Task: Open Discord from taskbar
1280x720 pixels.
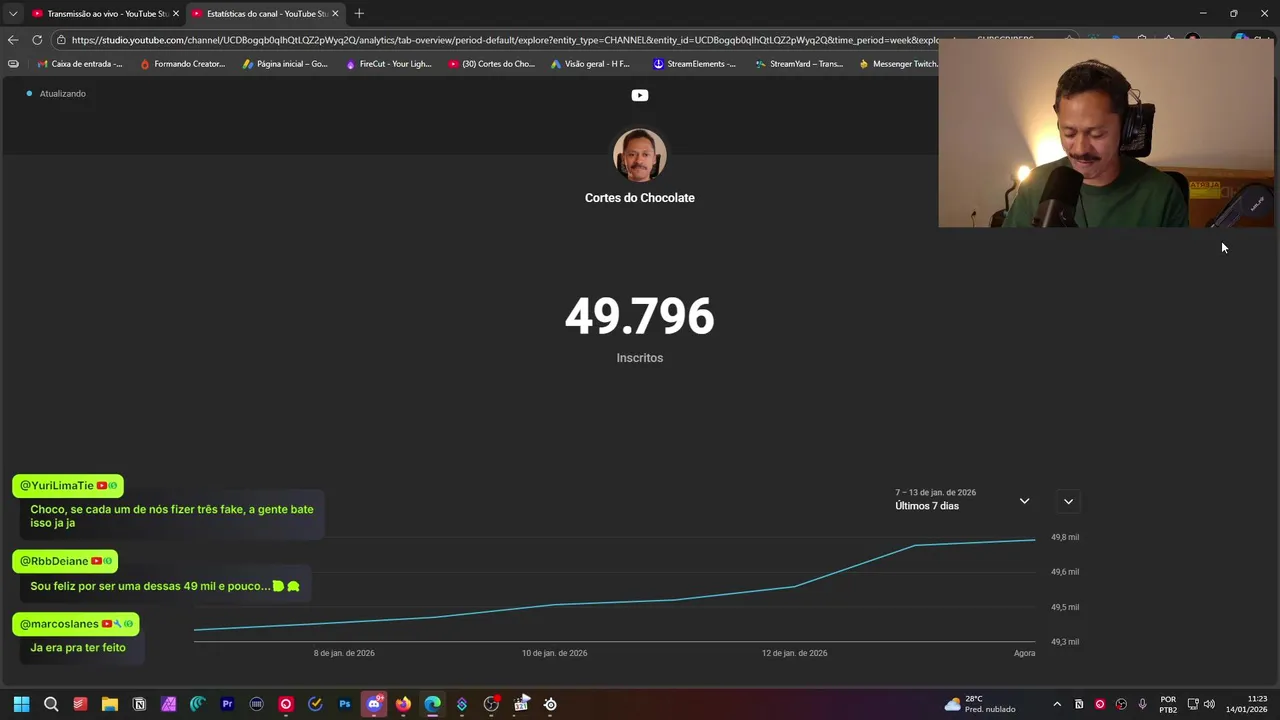Action: pos(374,704)
